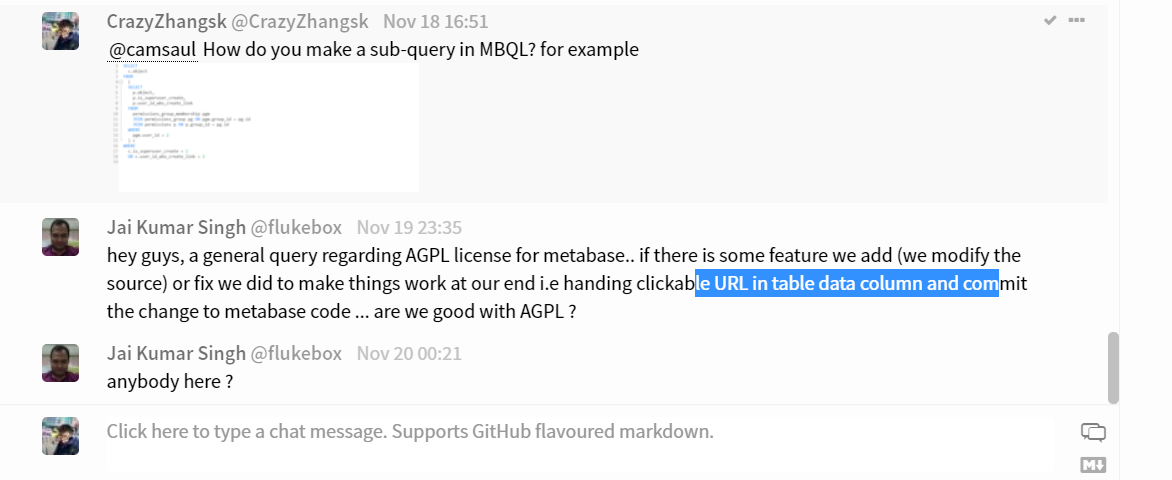Click the read-by checkmark icon
The width and height of the screenshot is (1172, 480).
[x=1050, y=20]
